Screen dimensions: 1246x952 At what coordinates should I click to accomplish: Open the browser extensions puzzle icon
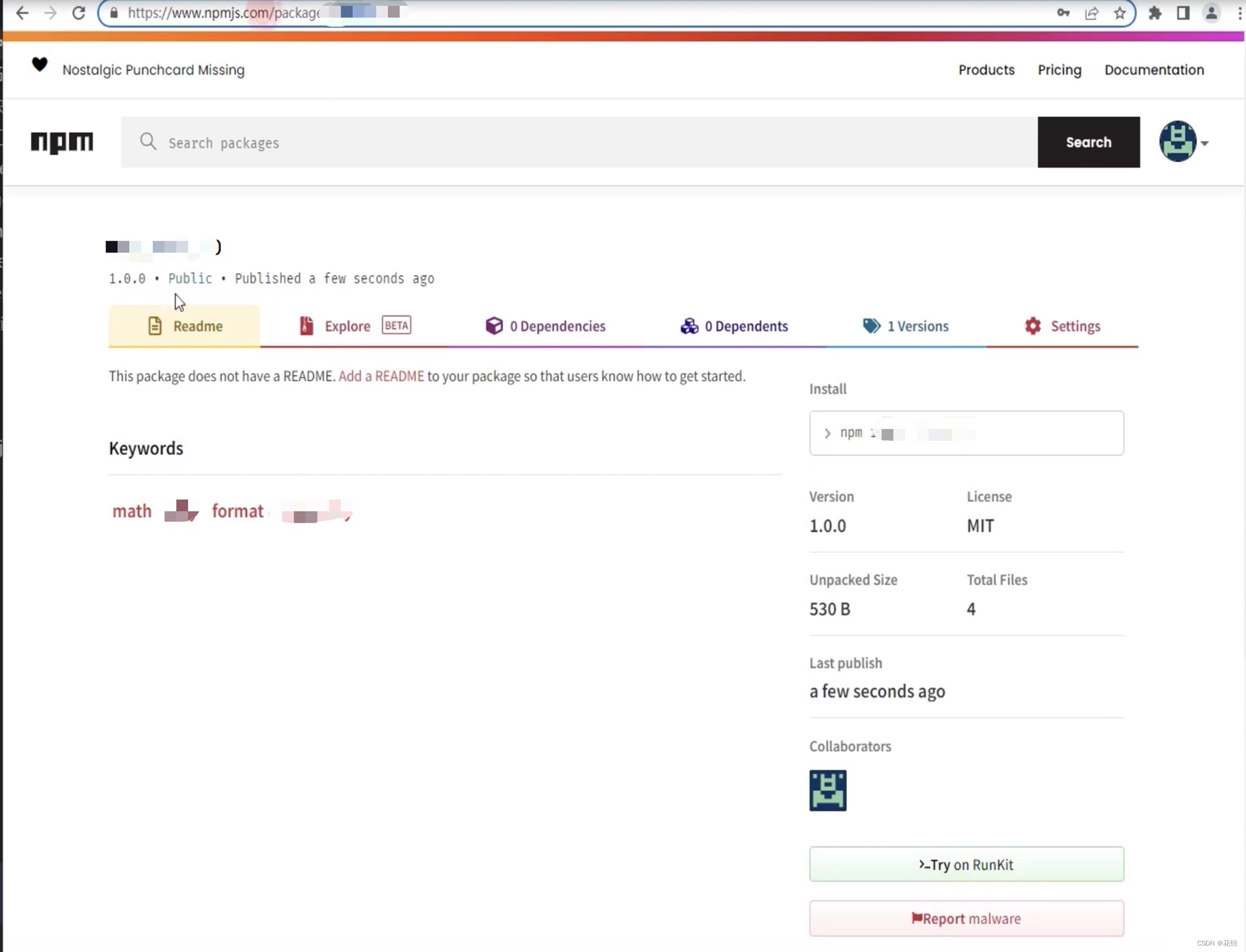(1154, 13)
